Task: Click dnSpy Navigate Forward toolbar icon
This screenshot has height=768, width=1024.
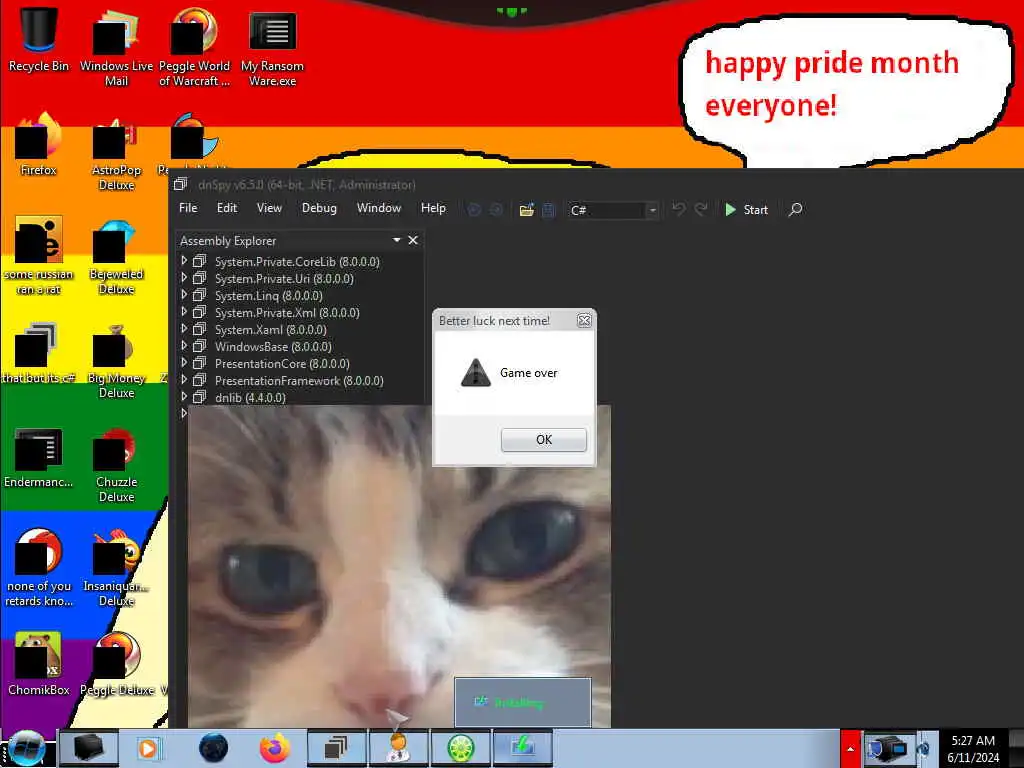Action: tap(496, 210)
